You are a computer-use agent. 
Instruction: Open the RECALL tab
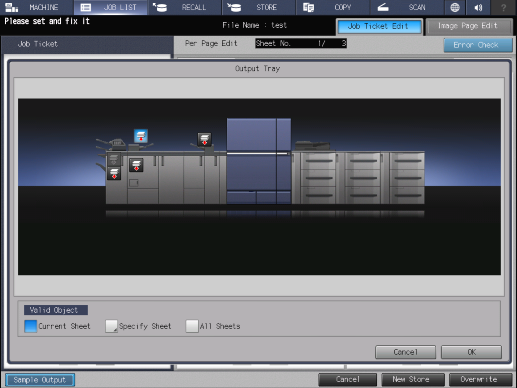tap(185, 7)
